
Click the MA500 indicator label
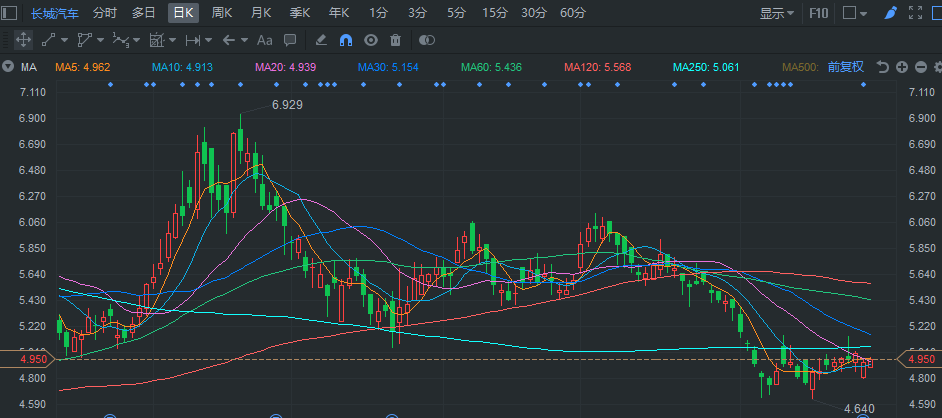801,67
